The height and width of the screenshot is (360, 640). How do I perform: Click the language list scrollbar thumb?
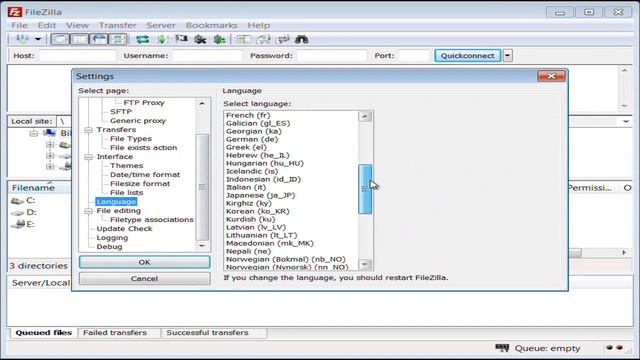(365, 189)
